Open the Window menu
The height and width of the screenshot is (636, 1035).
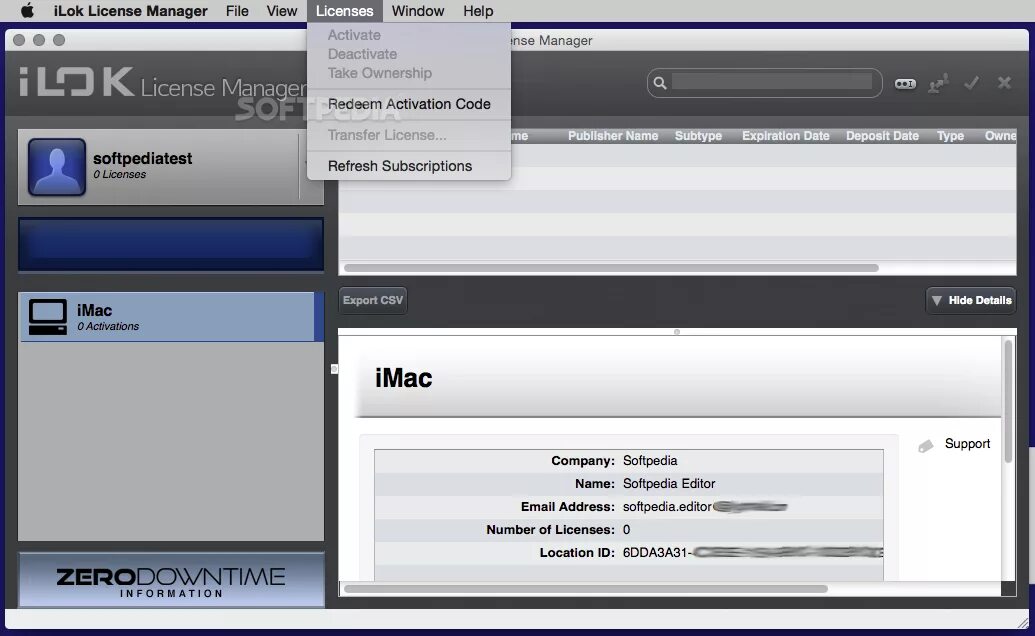tap(418, 11)
